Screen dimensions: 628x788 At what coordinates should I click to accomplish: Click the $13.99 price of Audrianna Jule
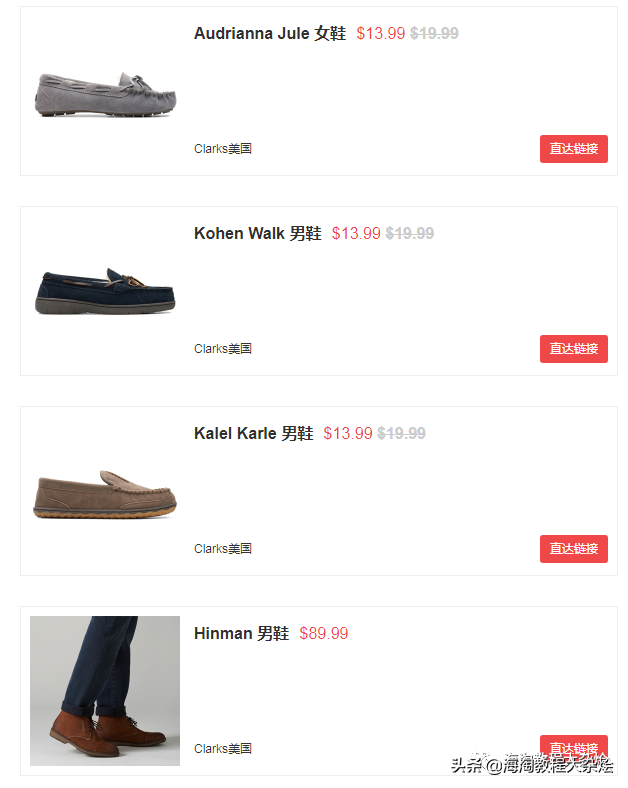coord(381,33)
